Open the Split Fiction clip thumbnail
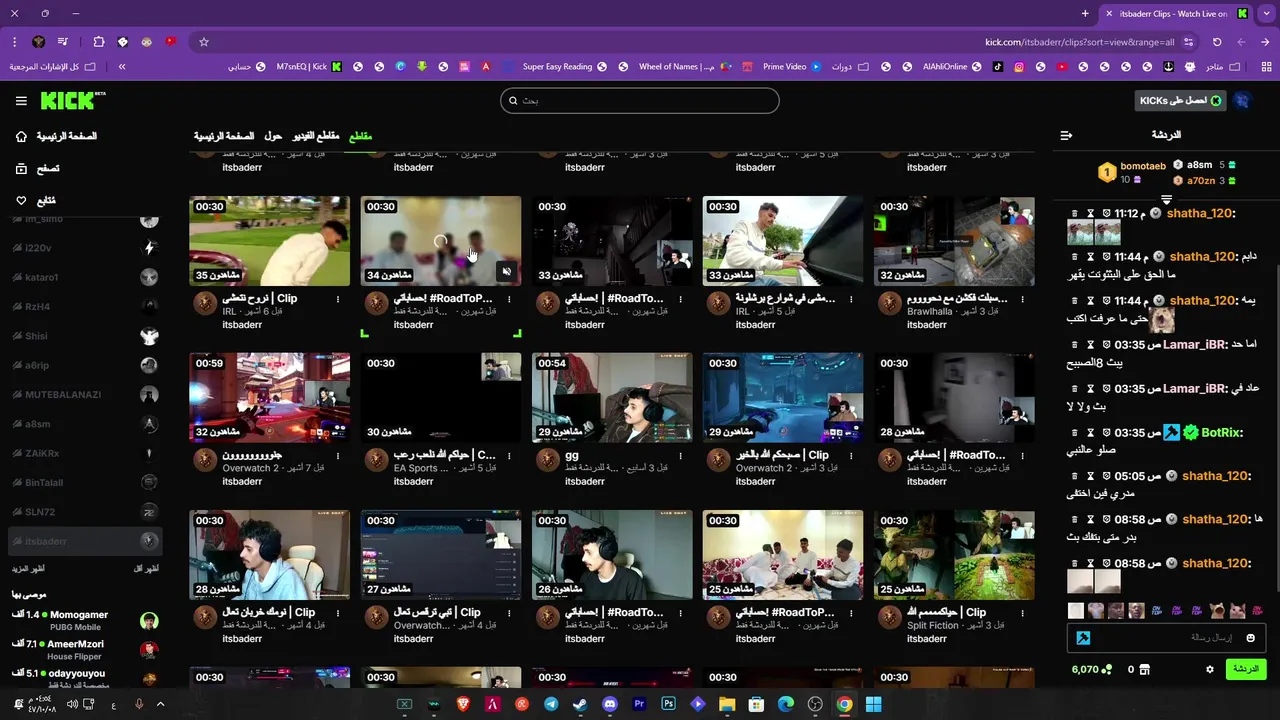This screenshot has height=720, width=1280. pos(954,555)
